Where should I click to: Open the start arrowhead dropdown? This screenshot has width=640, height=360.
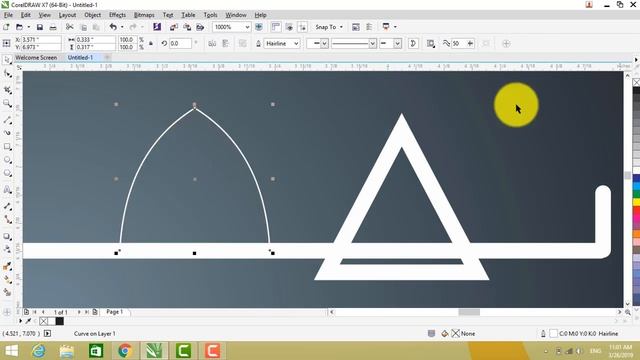click(324, 43)
